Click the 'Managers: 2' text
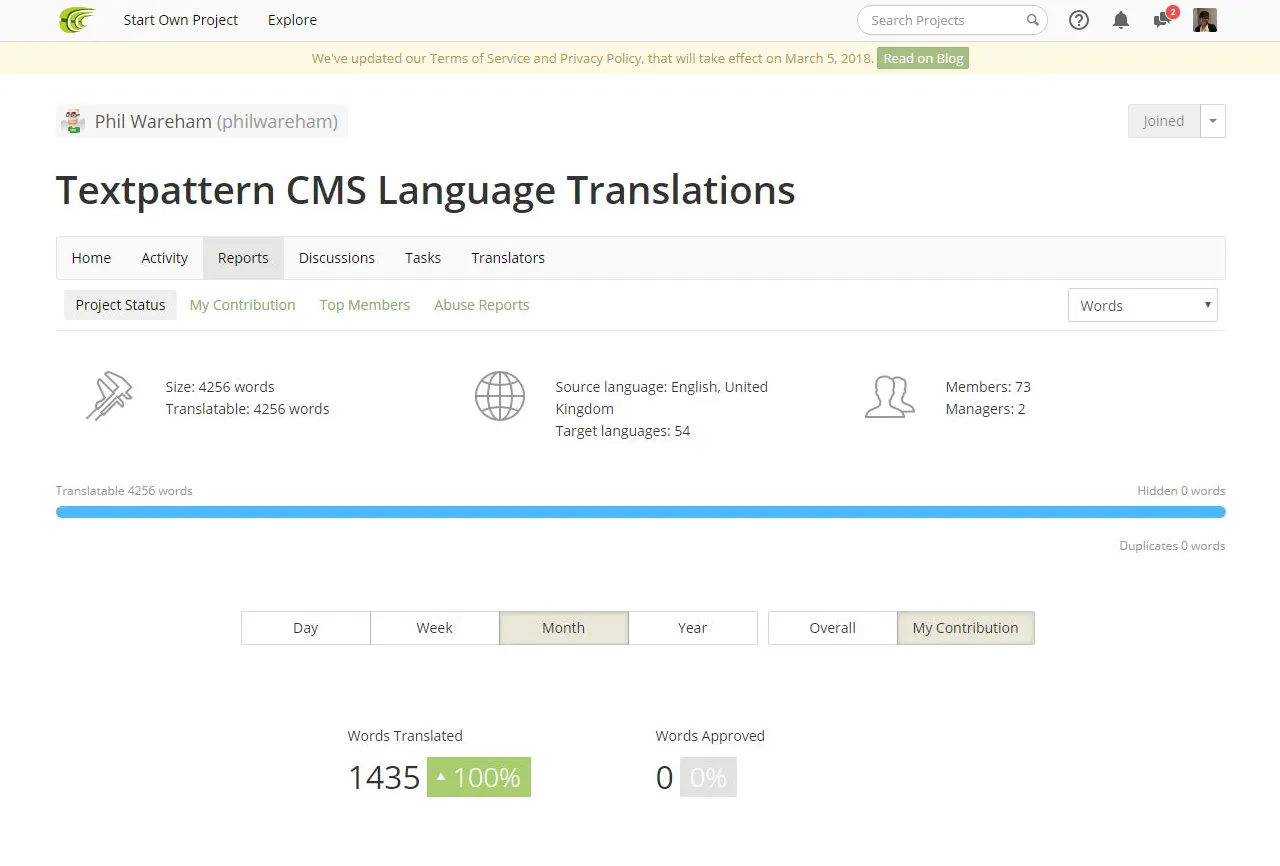 tap(985, 409)
